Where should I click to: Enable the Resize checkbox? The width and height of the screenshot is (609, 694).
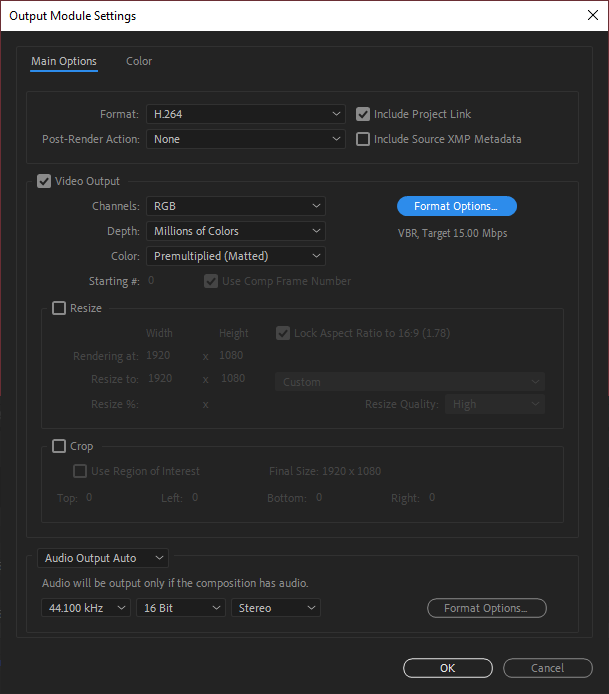(x=59, y=308)
